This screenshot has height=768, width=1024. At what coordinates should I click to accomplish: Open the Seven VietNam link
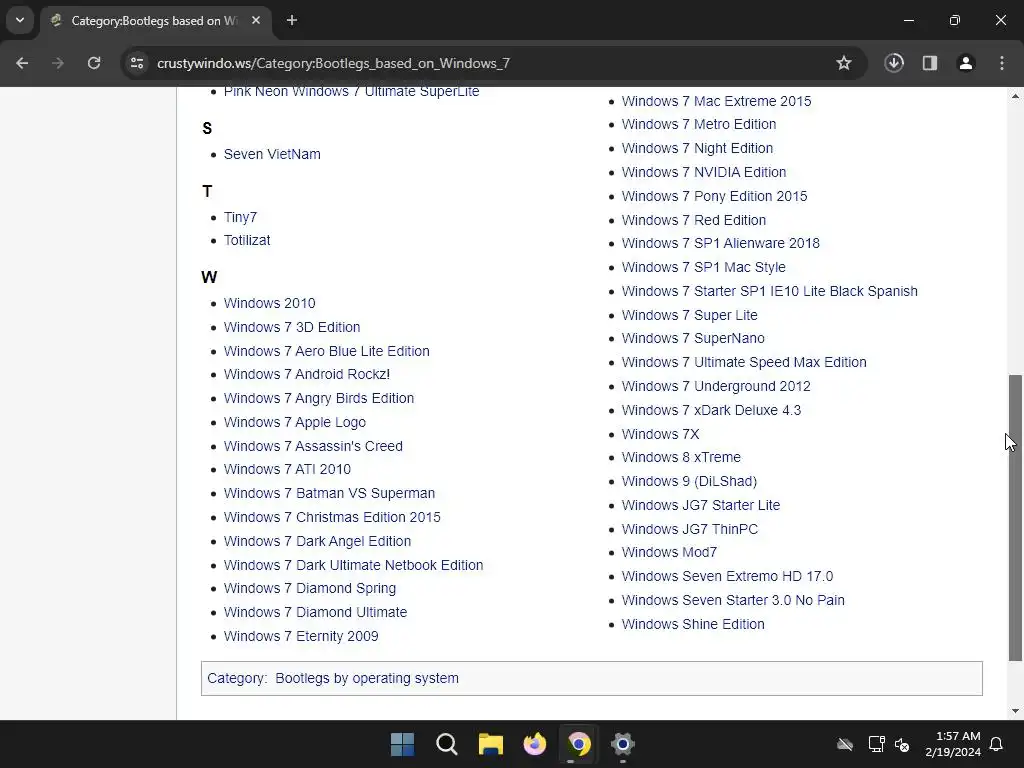point(272,154)
